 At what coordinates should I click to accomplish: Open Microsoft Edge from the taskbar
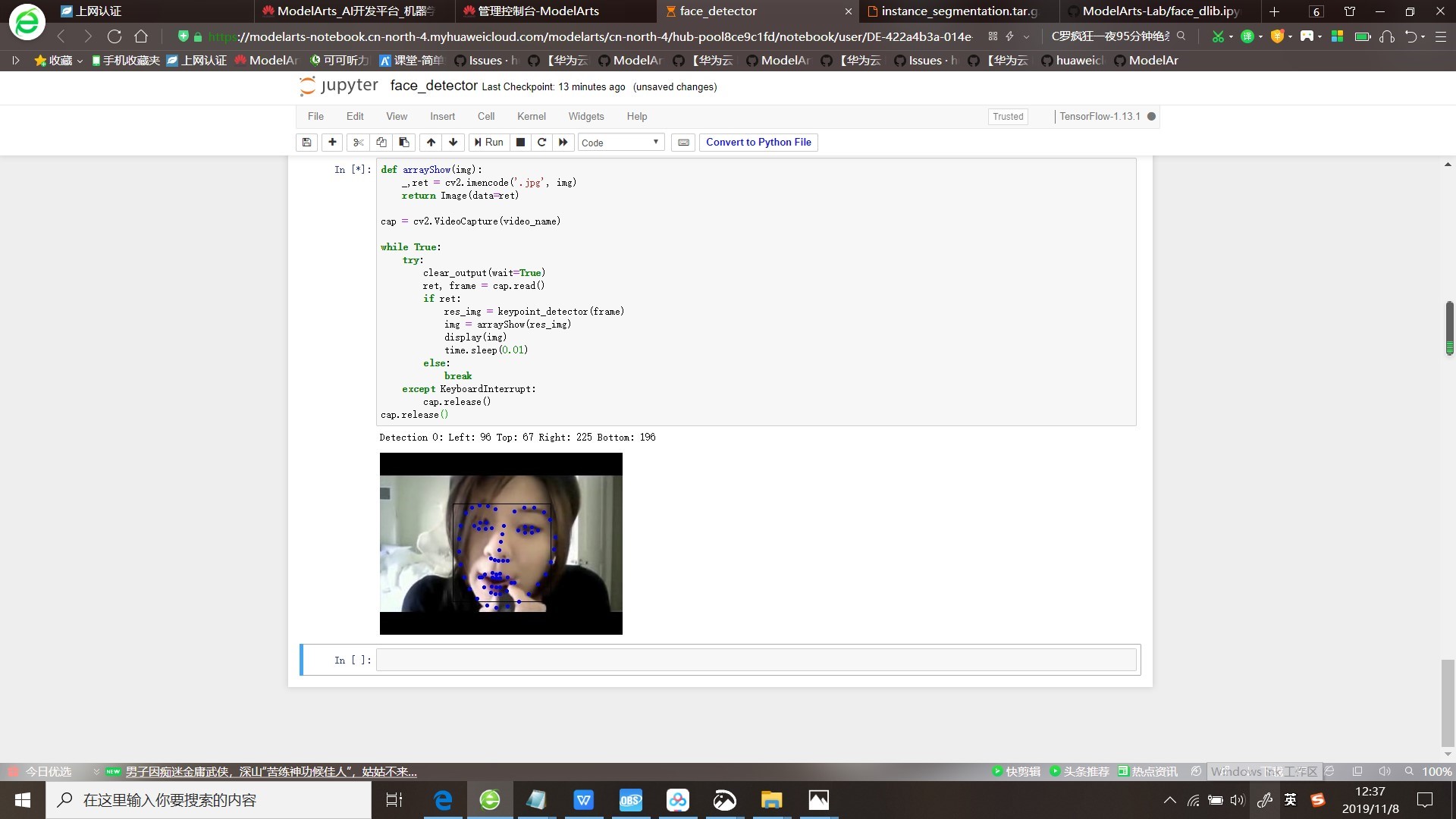[x=442, y=800]
